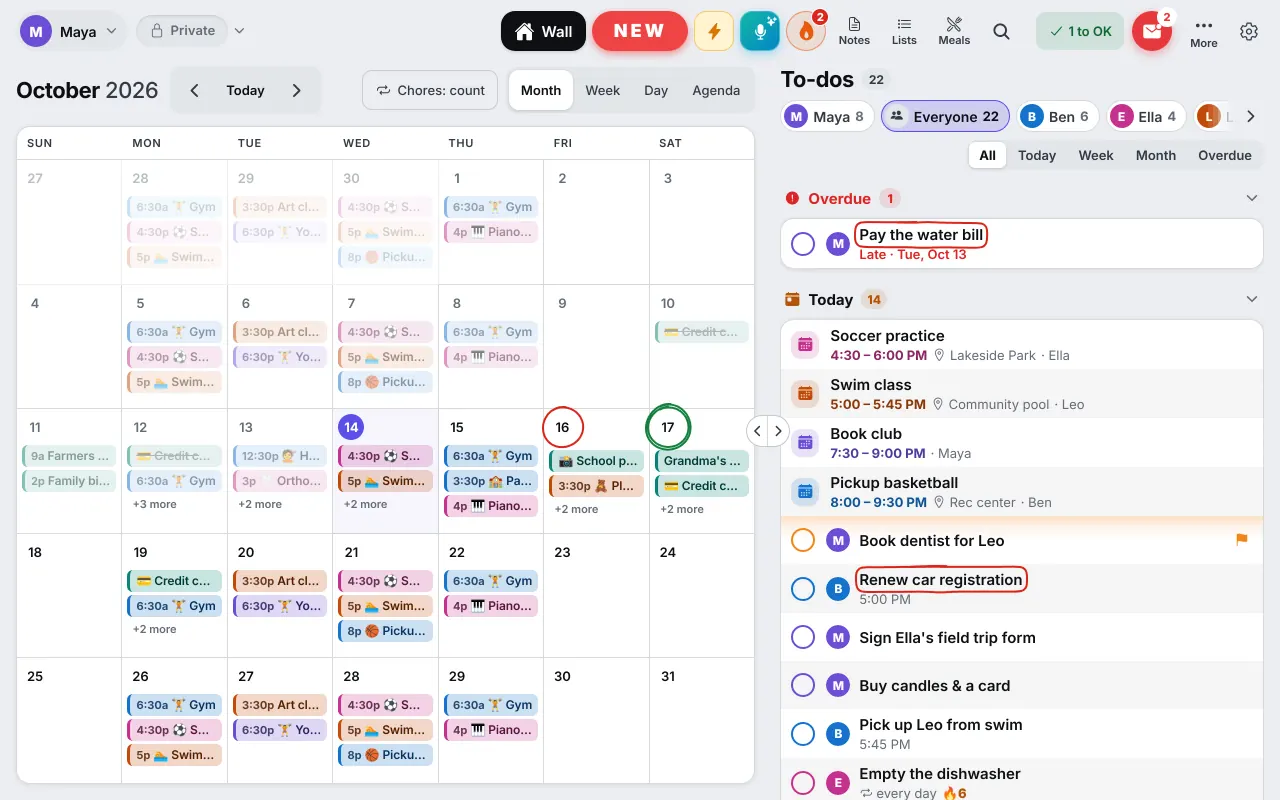Check off 'Pick up Leo from swim'
This screenshot has width=1280, height=800.
click(x=803, y=734)
